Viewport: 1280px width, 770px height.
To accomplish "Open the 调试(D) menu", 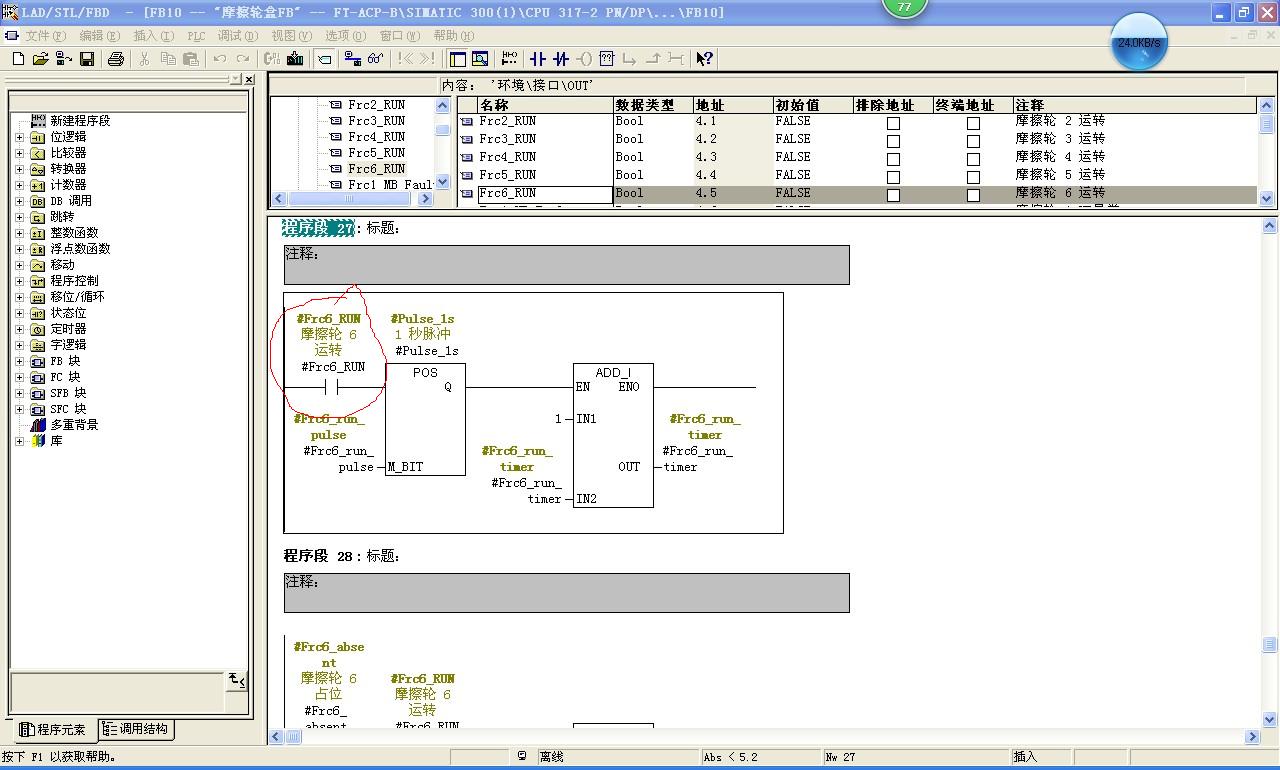I will (237, 35).
